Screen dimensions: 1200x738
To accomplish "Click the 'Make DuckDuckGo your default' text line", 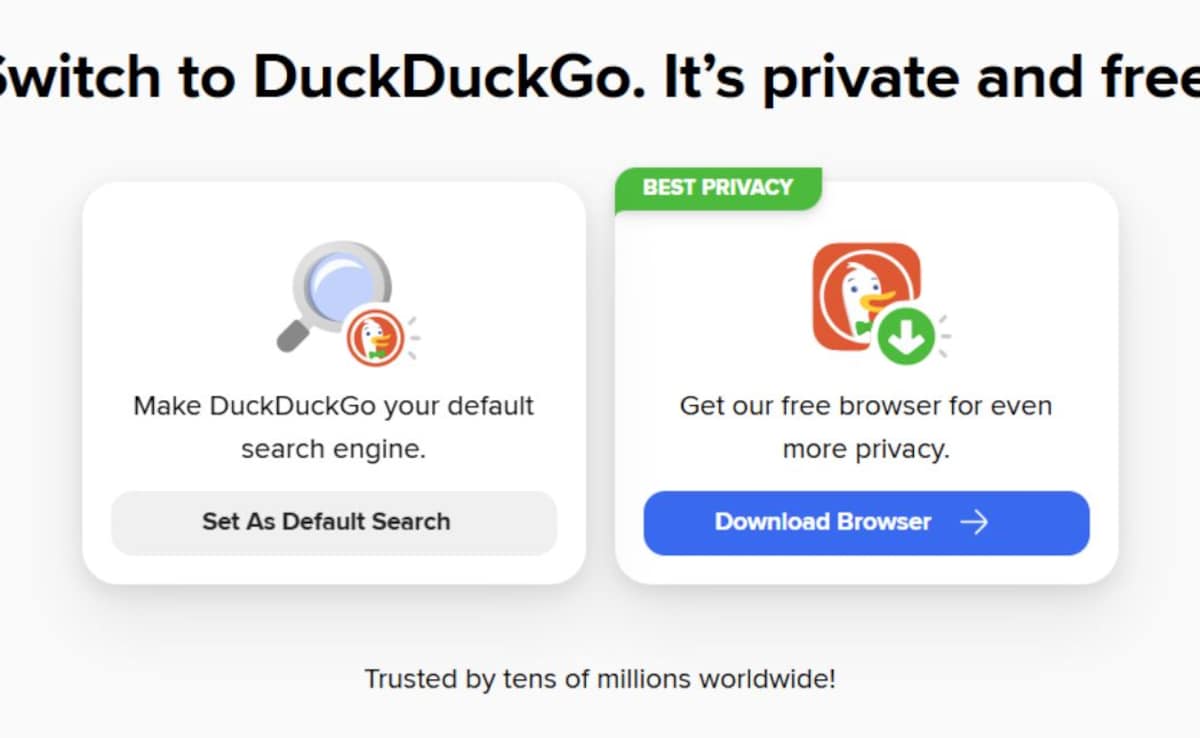I will [x=334, y=406].
